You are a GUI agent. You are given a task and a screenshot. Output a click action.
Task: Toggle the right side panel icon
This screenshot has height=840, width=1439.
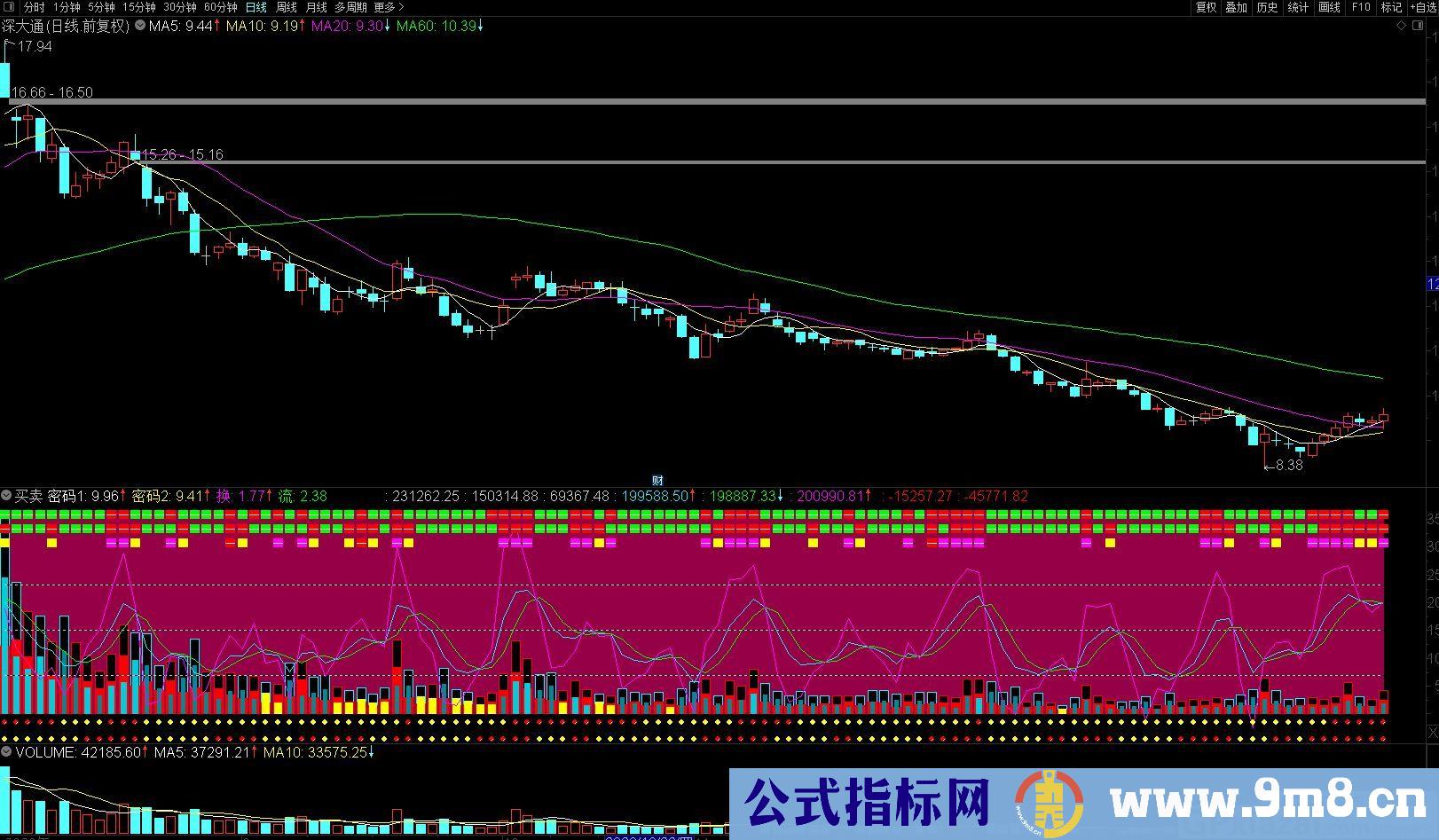(1417, 26)
